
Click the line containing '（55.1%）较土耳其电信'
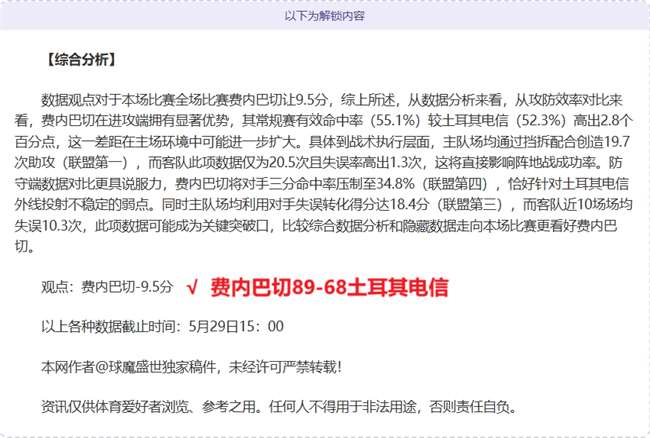coord(324,121)
